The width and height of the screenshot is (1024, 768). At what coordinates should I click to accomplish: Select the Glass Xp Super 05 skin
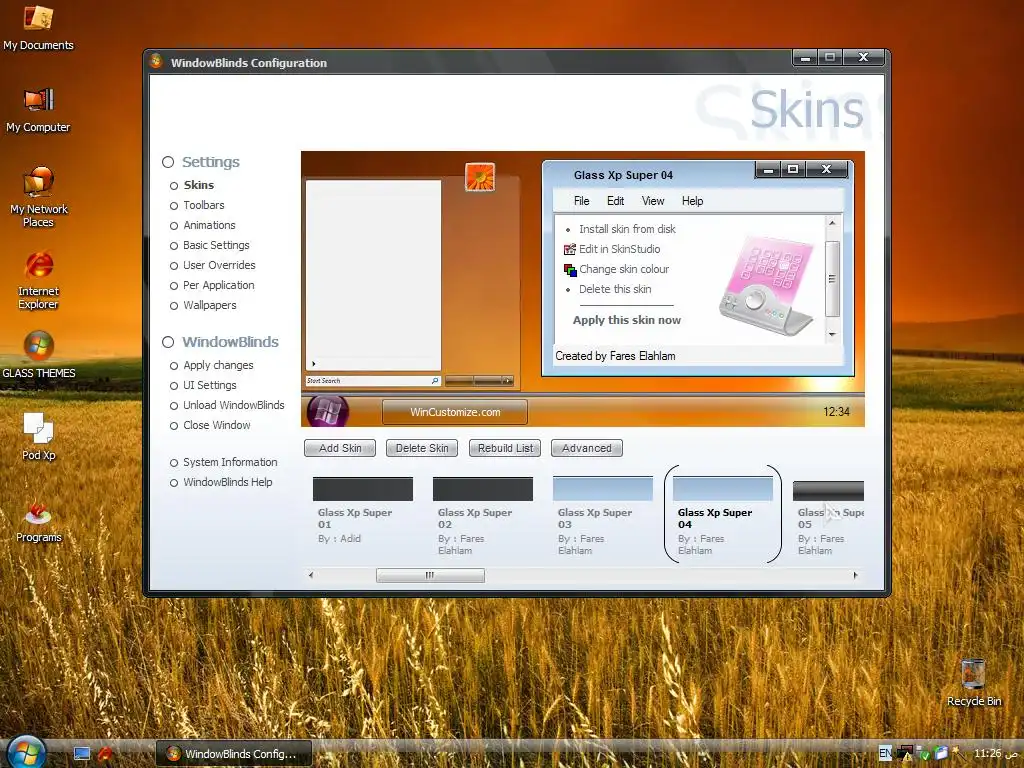click(828, 519)
